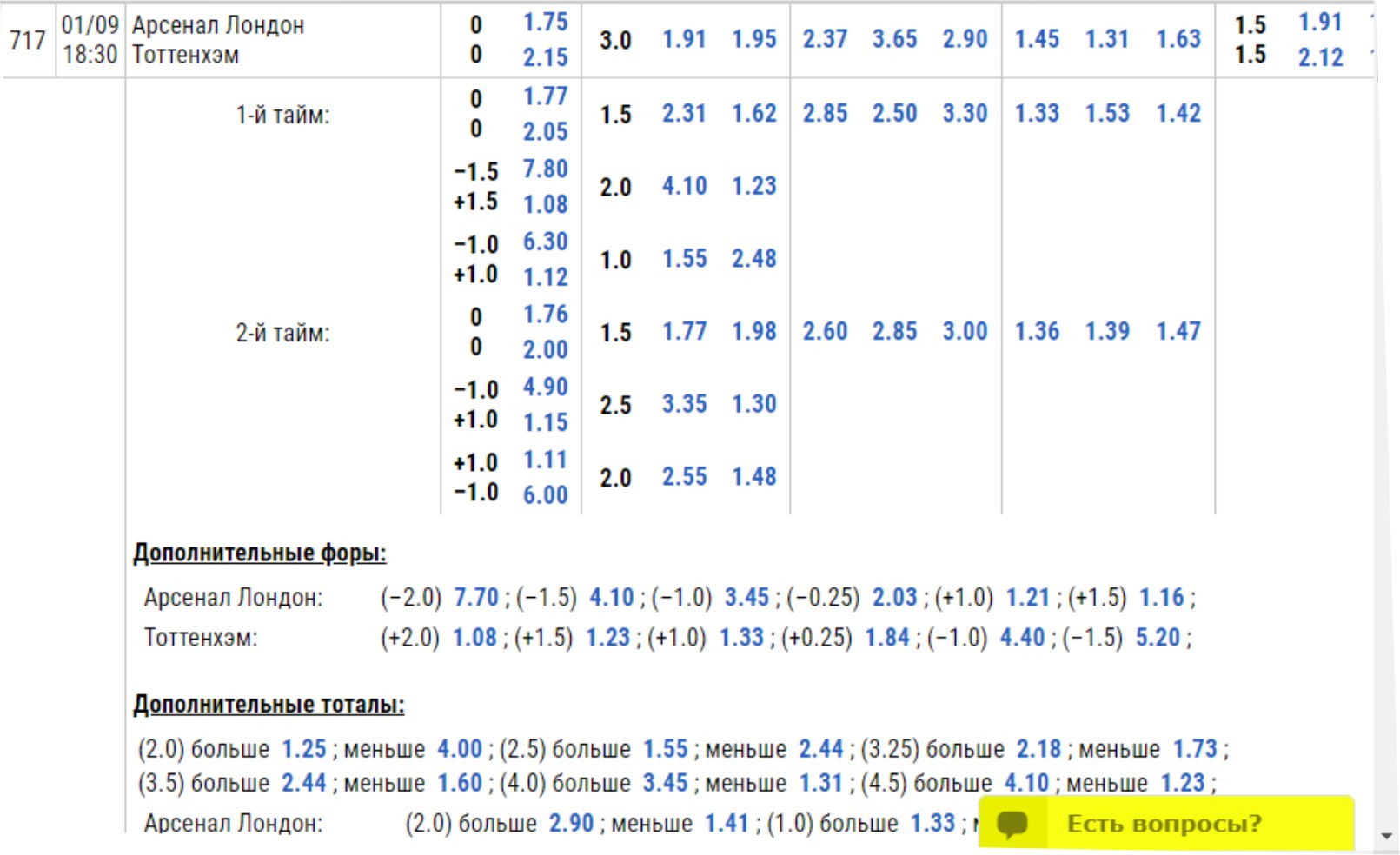Pick the second half total 2.5 over odds 3.35
The height and width of the screenshot is (855, 1400).
tap(684, 404)
